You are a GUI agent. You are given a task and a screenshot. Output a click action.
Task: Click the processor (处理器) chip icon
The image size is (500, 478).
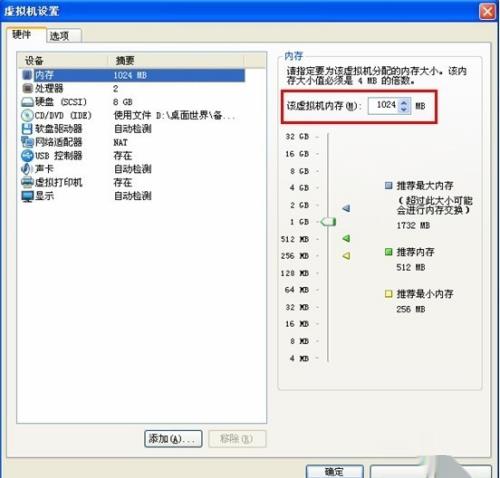(27, 88)
